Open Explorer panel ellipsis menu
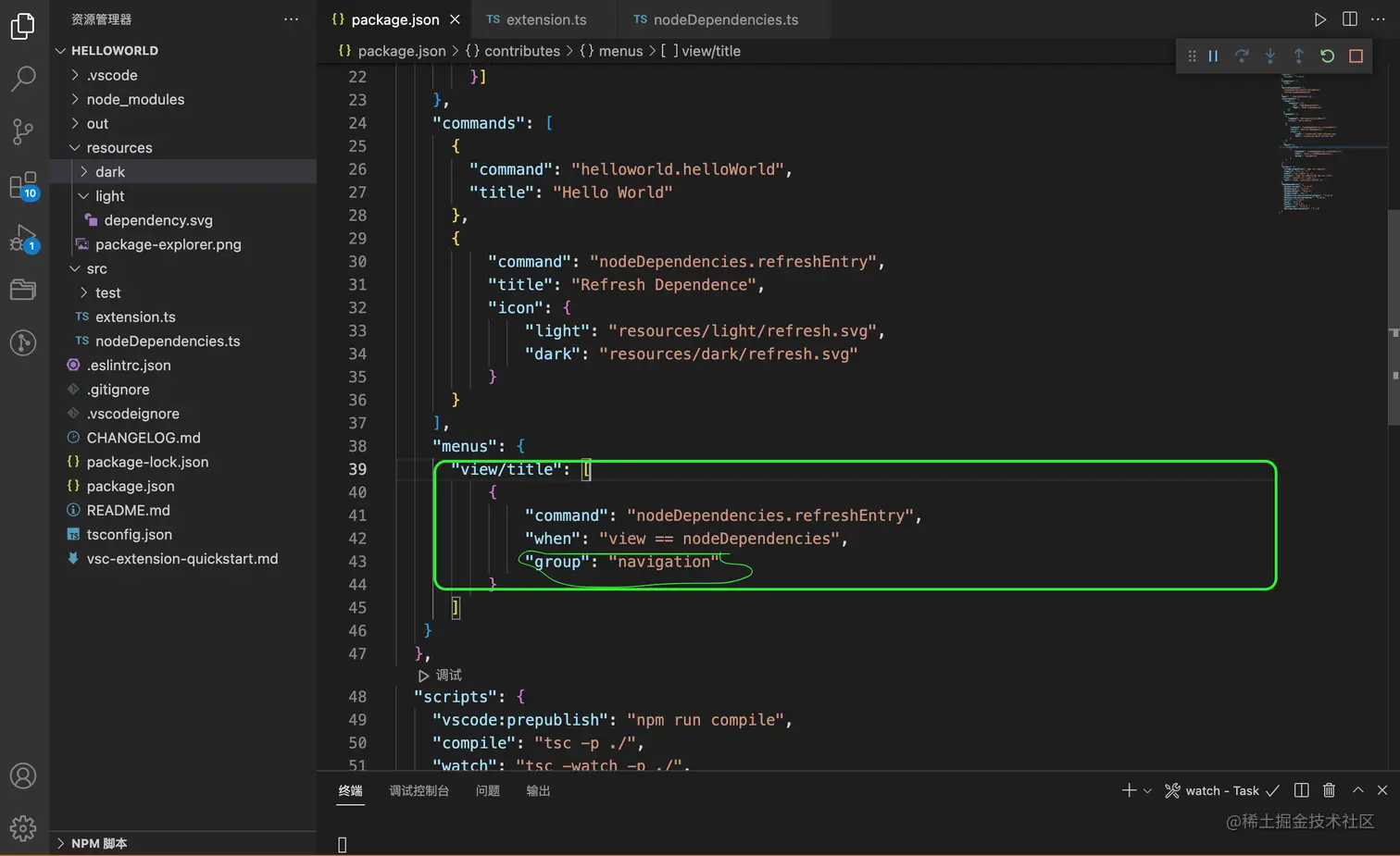Image resolution: width=1400 pixels, height=856 pixels. [x=291, y=19]
